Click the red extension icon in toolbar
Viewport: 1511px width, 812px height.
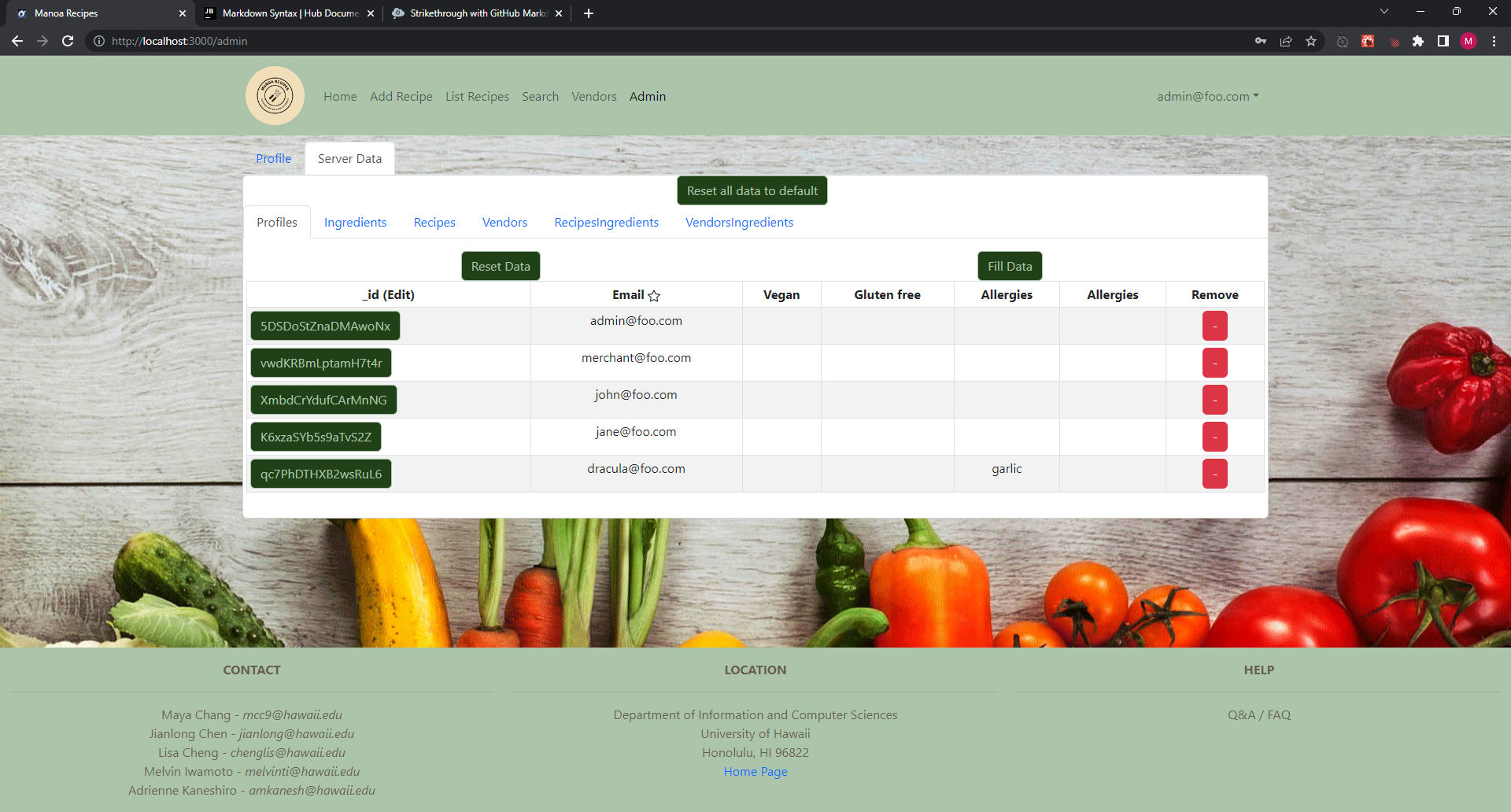point(1368,41)
